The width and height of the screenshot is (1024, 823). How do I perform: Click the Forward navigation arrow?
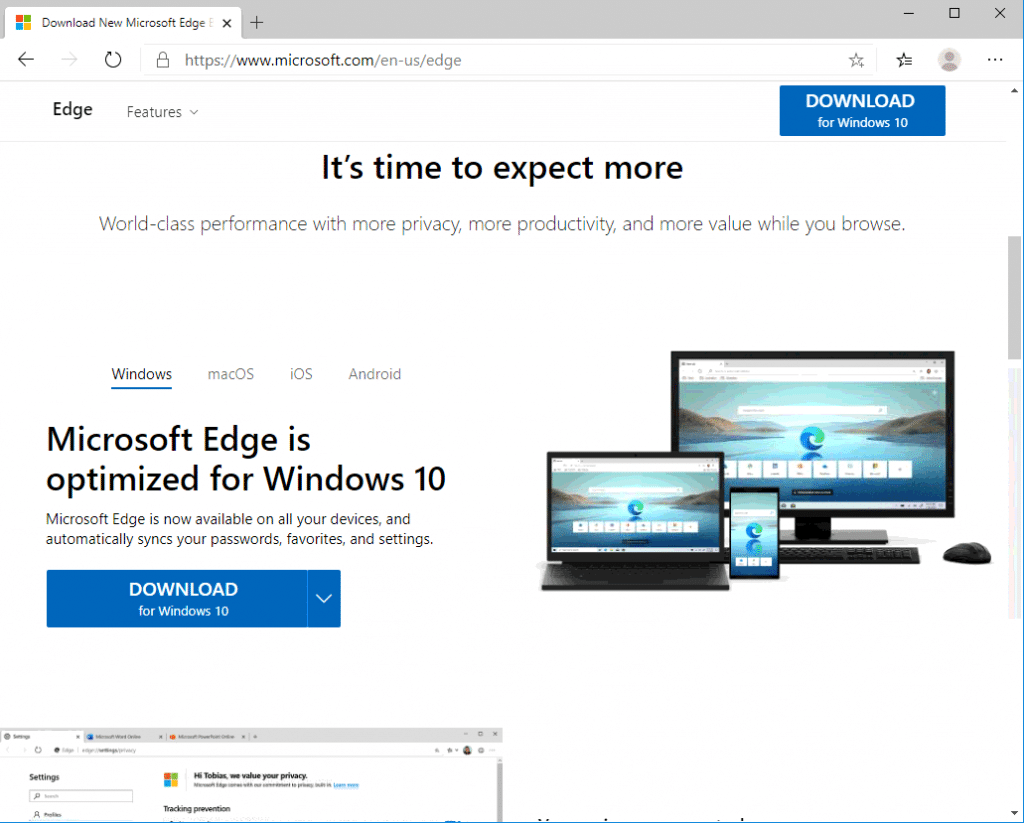(68, 59)
